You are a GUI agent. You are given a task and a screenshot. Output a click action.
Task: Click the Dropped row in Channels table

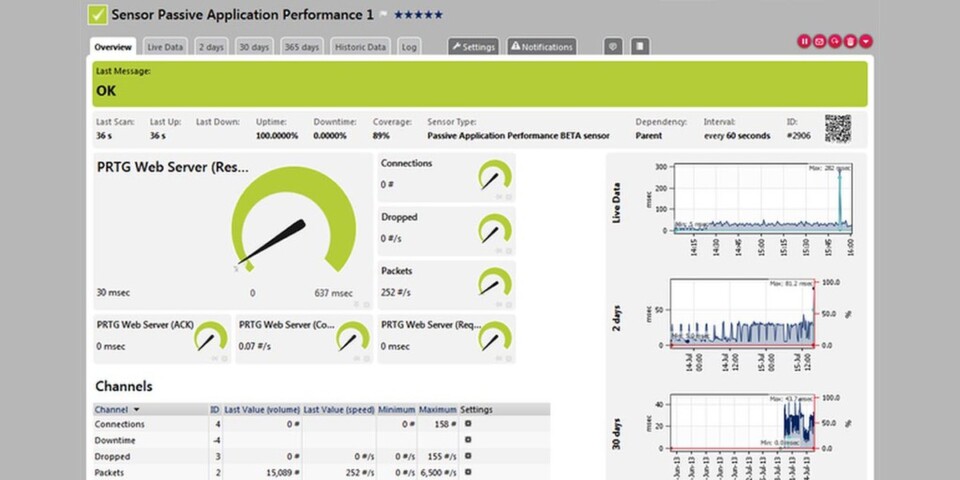tap(321, 456)
